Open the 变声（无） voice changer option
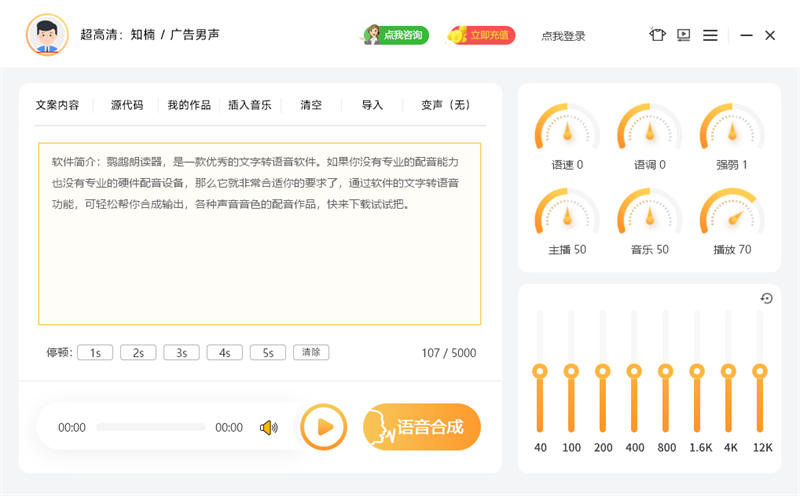The width and height of the screenshot is (800, 496). coord(445,105)
